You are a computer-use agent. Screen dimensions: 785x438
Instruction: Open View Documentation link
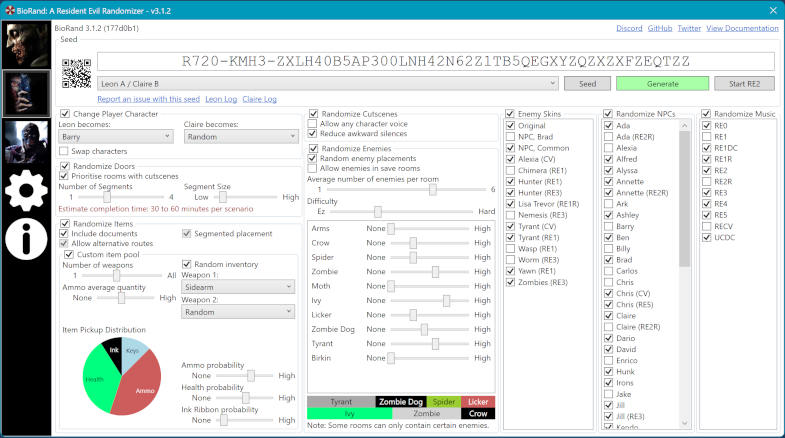pyautogui.click(x=742, y=28)
